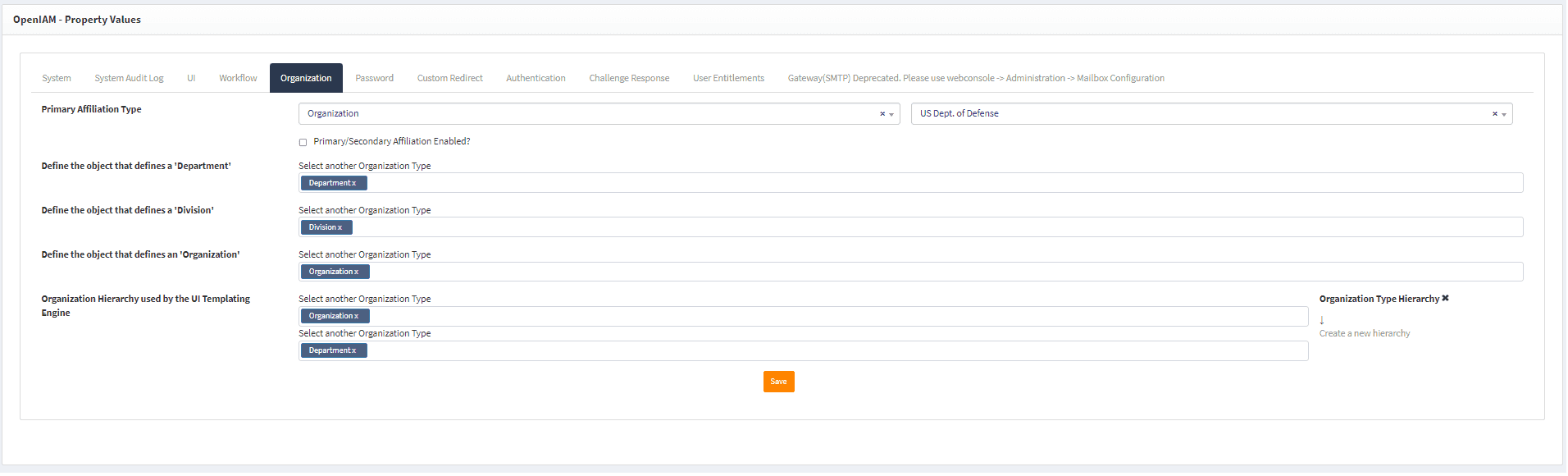
Task: Remove the Department tag under 'Department' definition
Action: (354, 183)
